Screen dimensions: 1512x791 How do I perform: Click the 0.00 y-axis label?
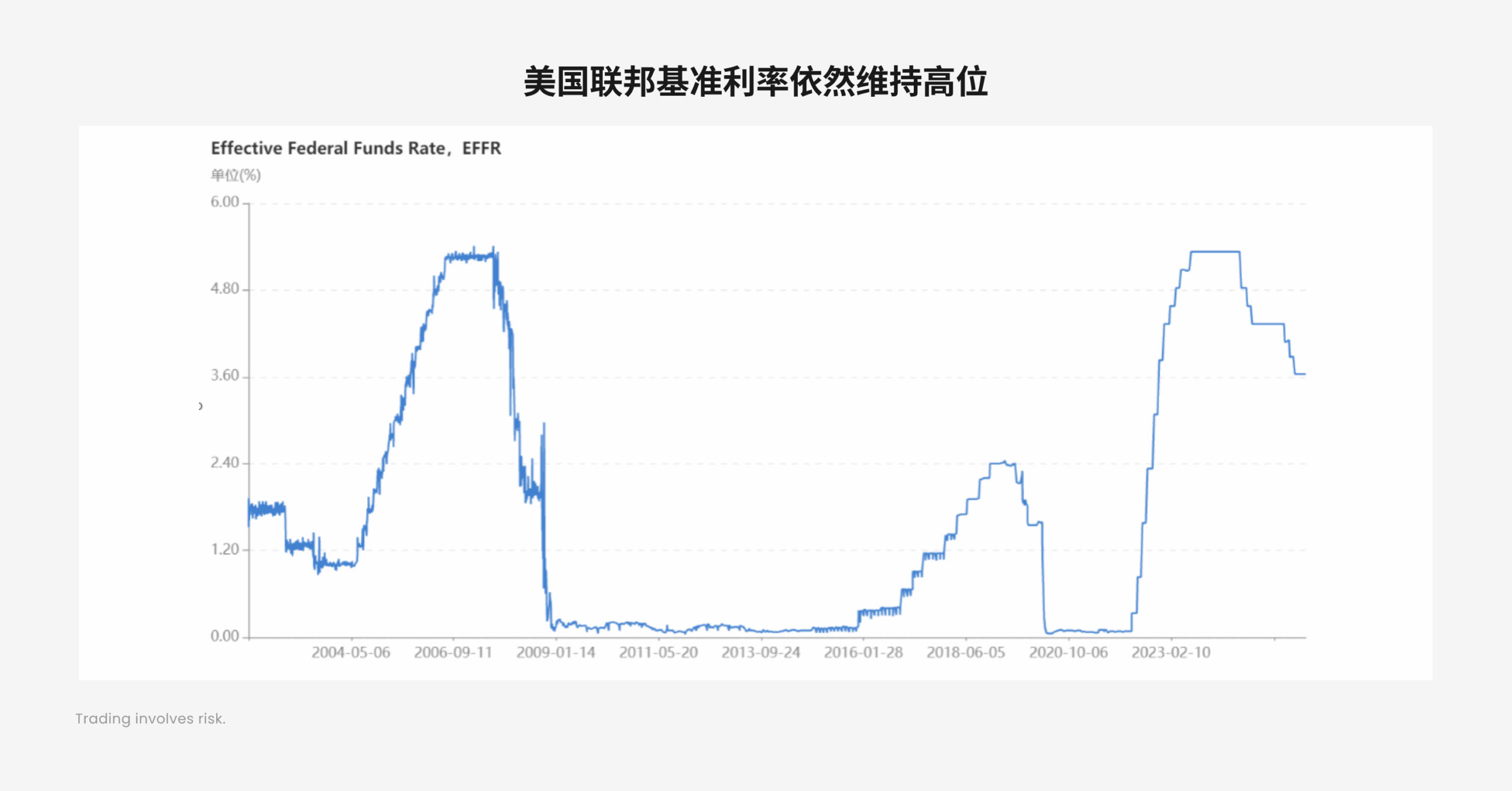pyautogui.click(x=225, y=636)
